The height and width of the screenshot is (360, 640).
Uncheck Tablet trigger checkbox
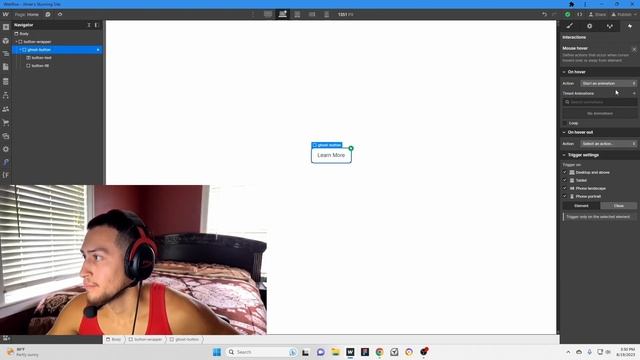click(565, 180)
